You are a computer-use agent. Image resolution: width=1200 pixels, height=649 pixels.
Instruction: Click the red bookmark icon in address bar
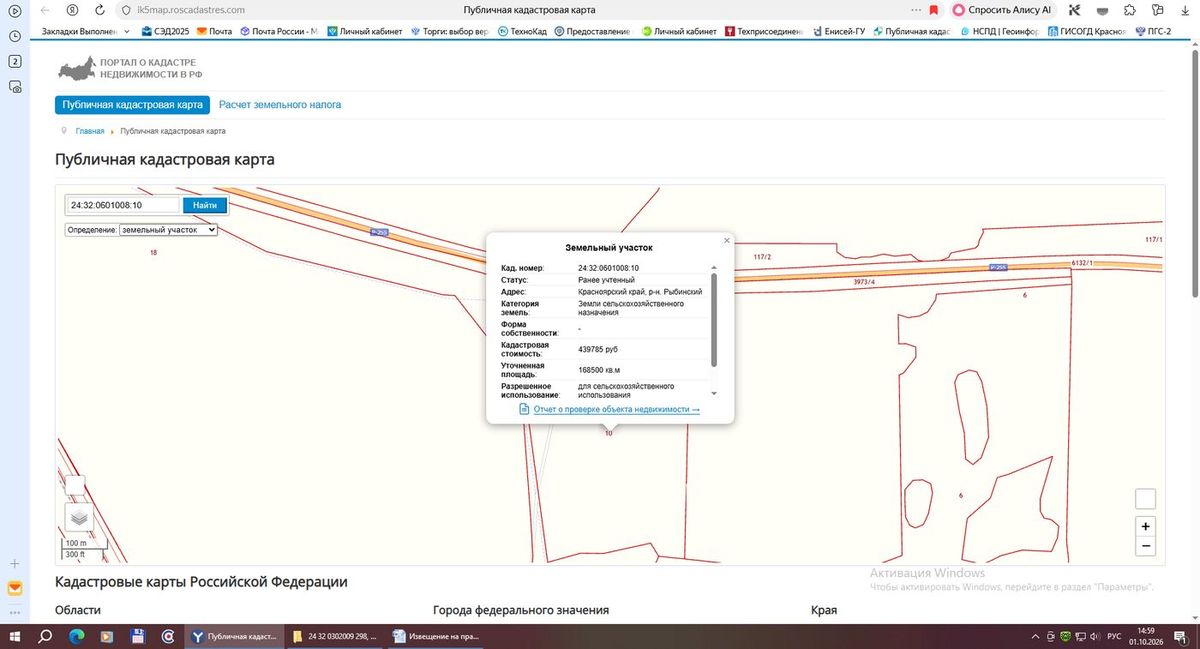(x=933, y=10)
